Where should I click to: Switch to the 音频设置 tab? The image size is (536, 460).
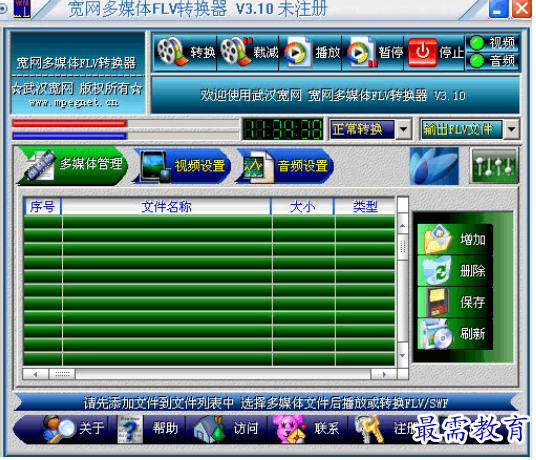285,166
